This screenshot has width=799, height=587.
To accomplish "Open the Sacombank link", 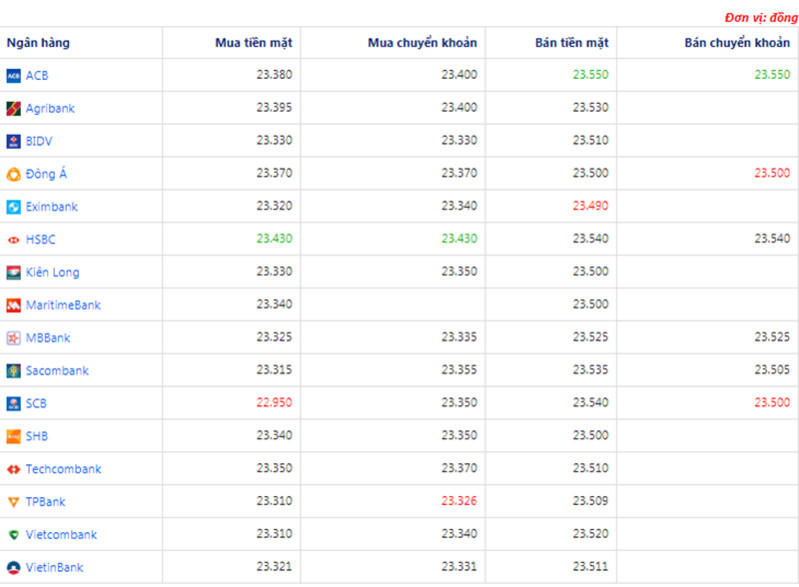I will [57, 371].
